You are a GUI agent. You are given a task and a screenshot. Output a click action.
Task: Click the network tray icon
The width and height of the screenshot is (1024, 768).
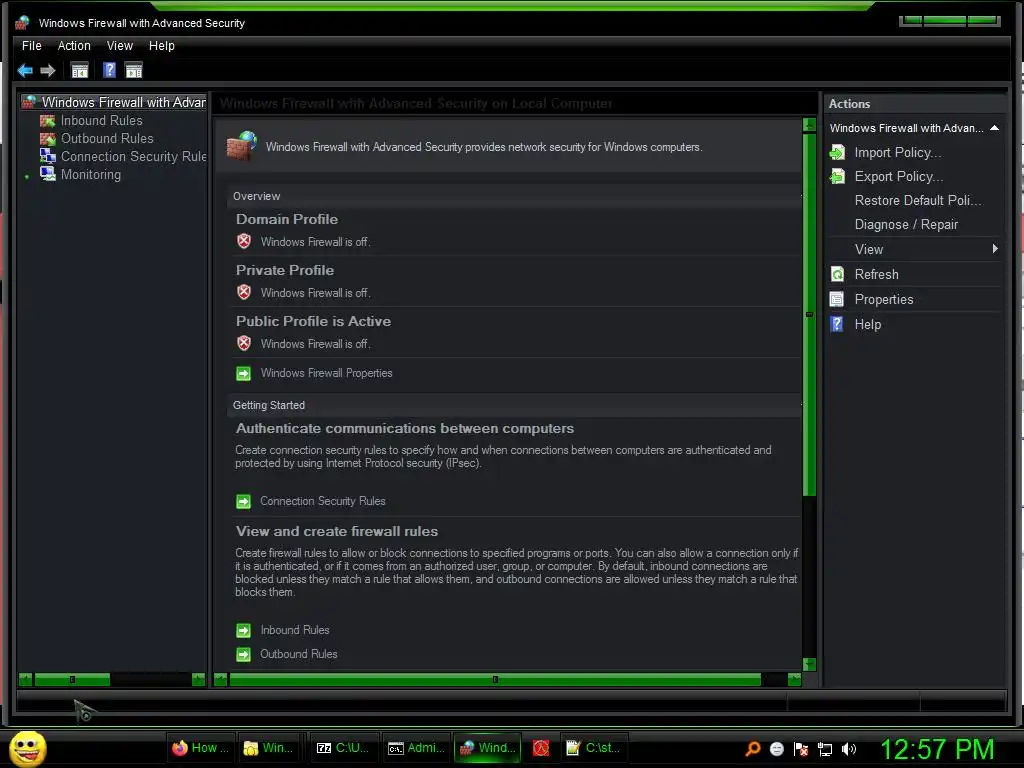[825, 749]
